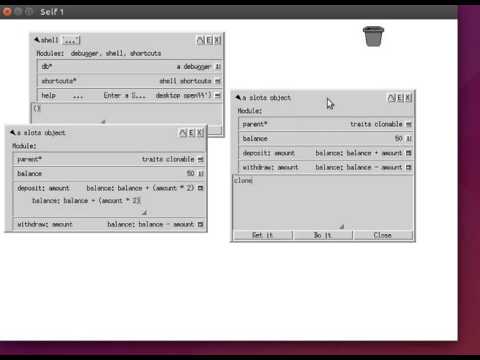Image resolution: width=480 pixels, height=360 pixels.
Task: Click the trash can on the desktop
Action: click(x=373, y=36)
